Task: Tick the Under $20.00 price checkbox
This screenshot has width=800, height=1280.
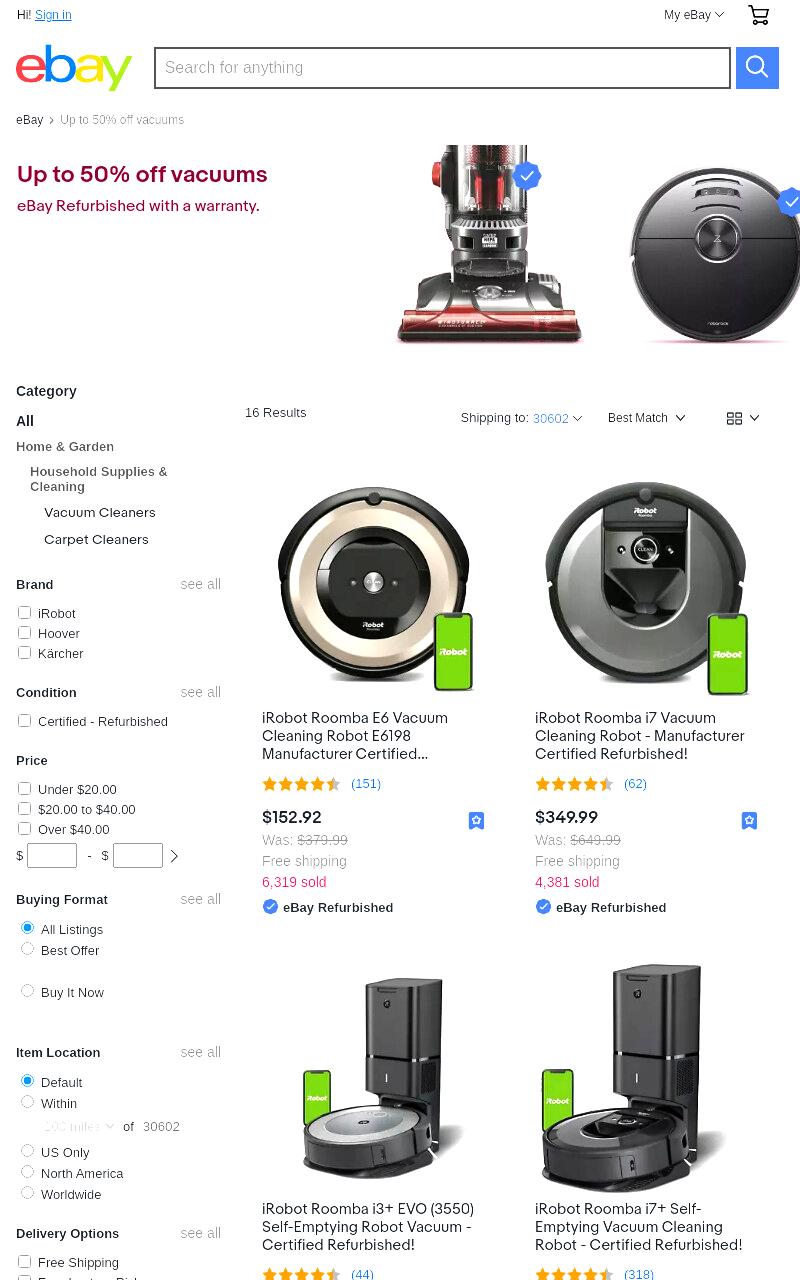Action: [x=24, y=789]
